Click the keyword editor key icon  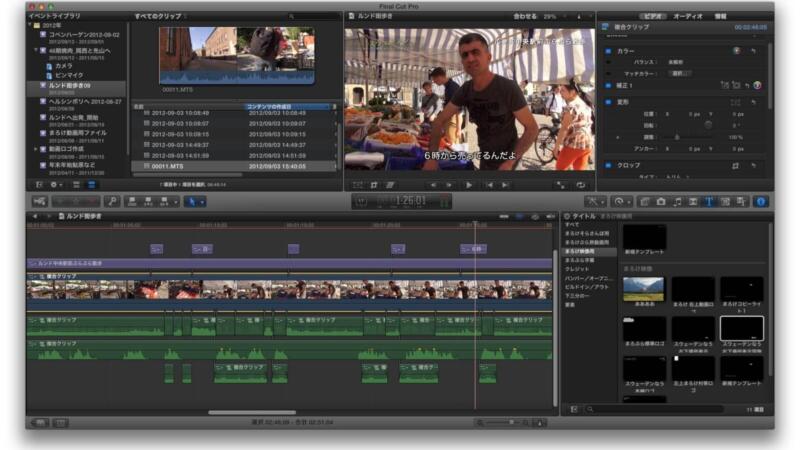(111, 201)
